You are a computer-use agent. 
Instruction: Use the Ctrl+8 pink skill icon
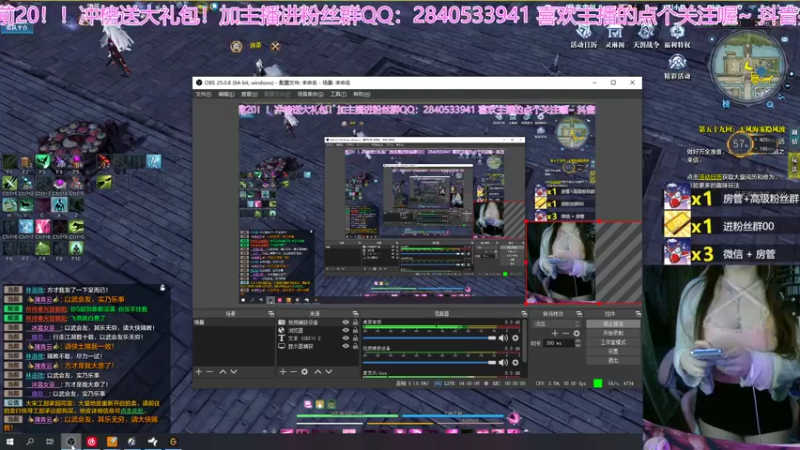pyautogui.click(x=42, y=227)
